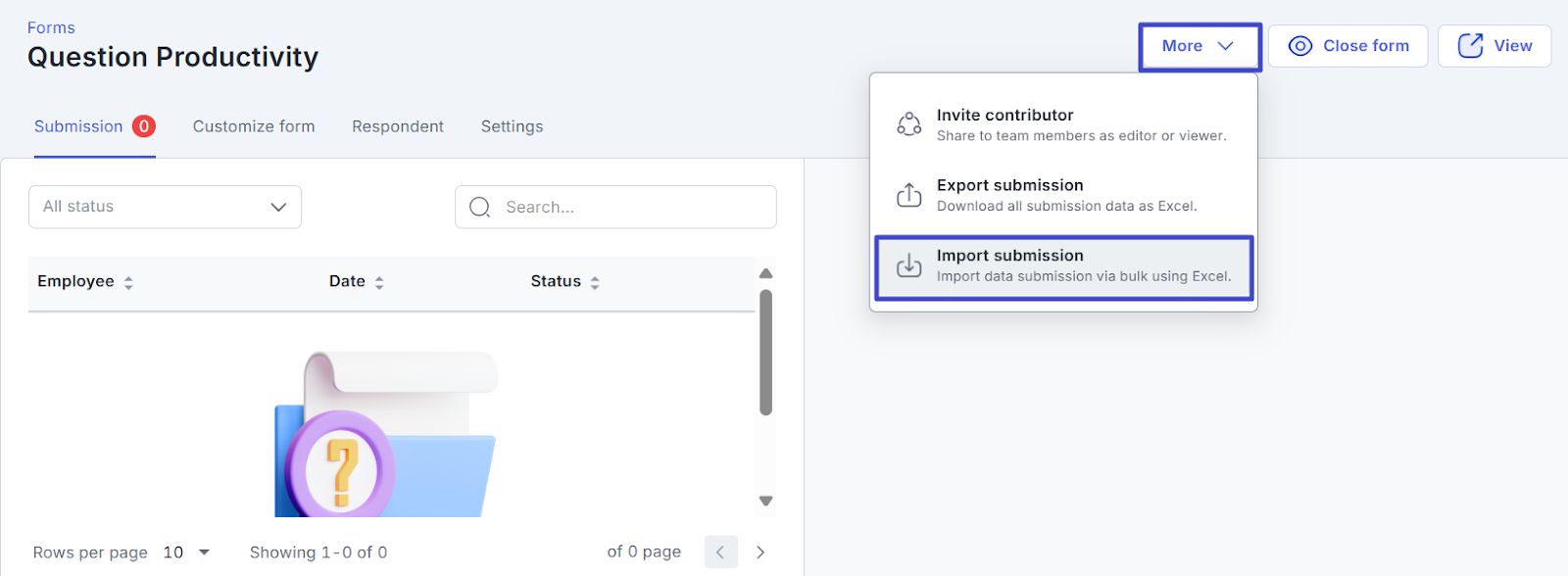Image resolution: width=1568 pixels, height=576 pixels.
Task: Click the Import submission download icon
Action: (908, 265)
